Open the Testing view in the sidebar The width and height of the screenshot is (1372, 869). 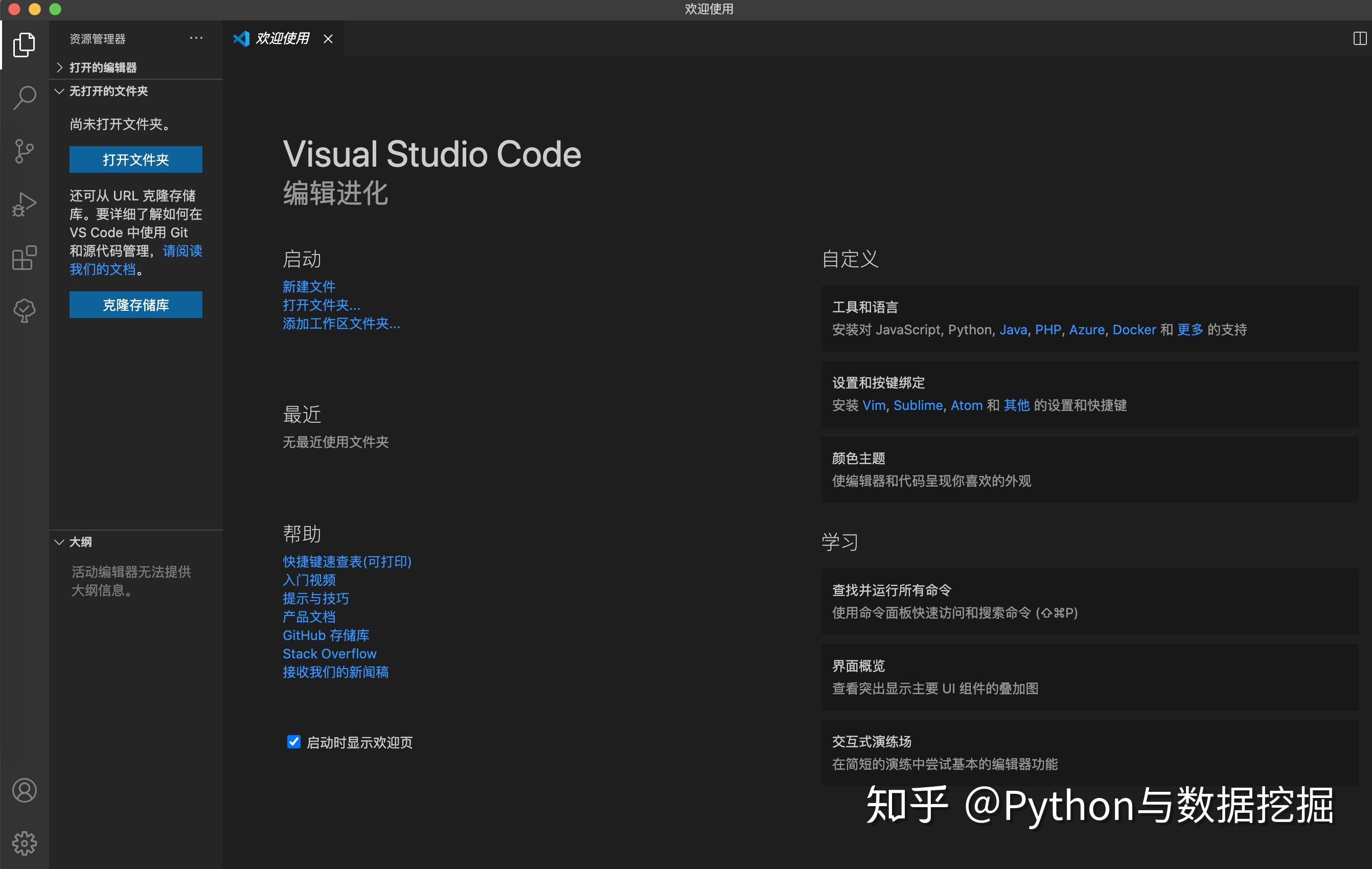(24, 311)
